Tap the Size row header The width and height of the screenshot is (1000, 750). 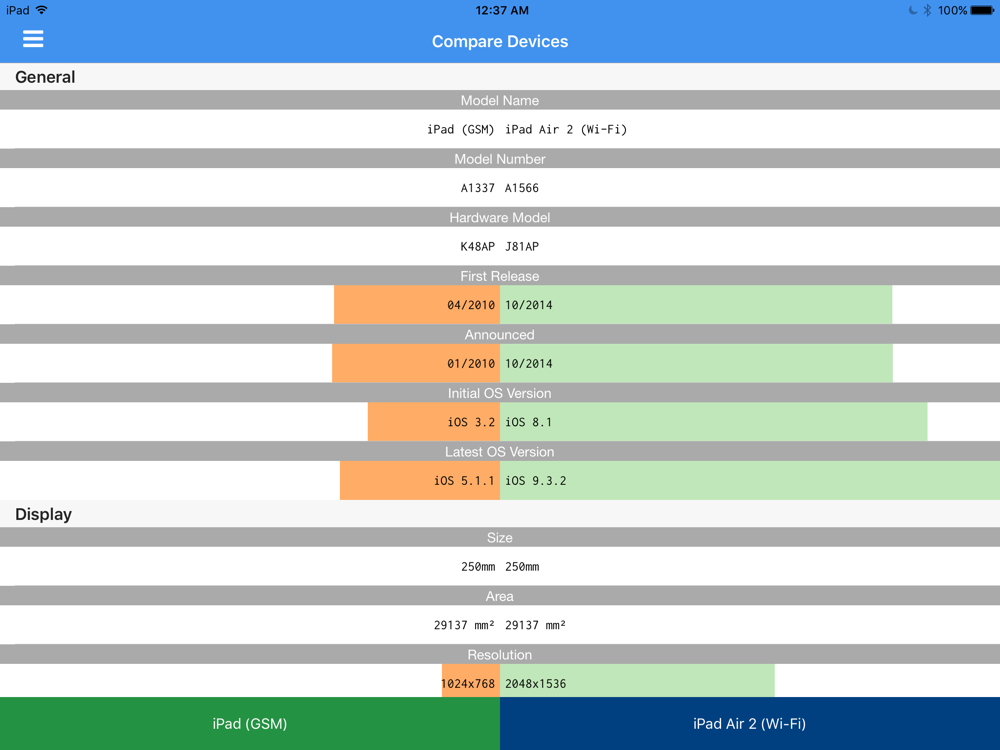point(500,538)
